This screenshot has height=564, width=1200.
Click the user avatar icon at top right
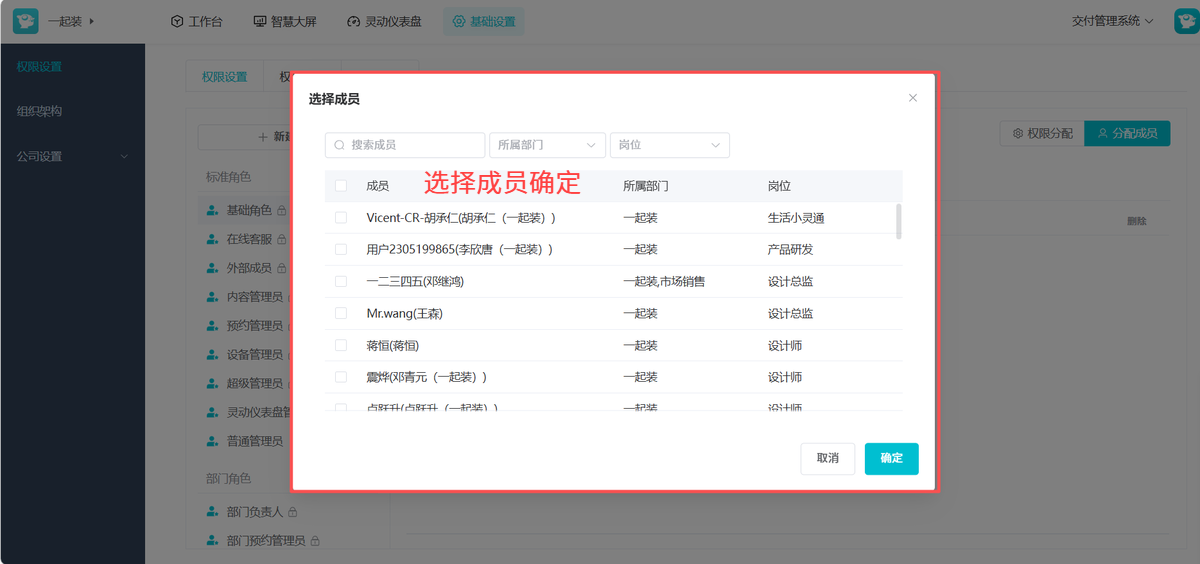click(1186, 21)
